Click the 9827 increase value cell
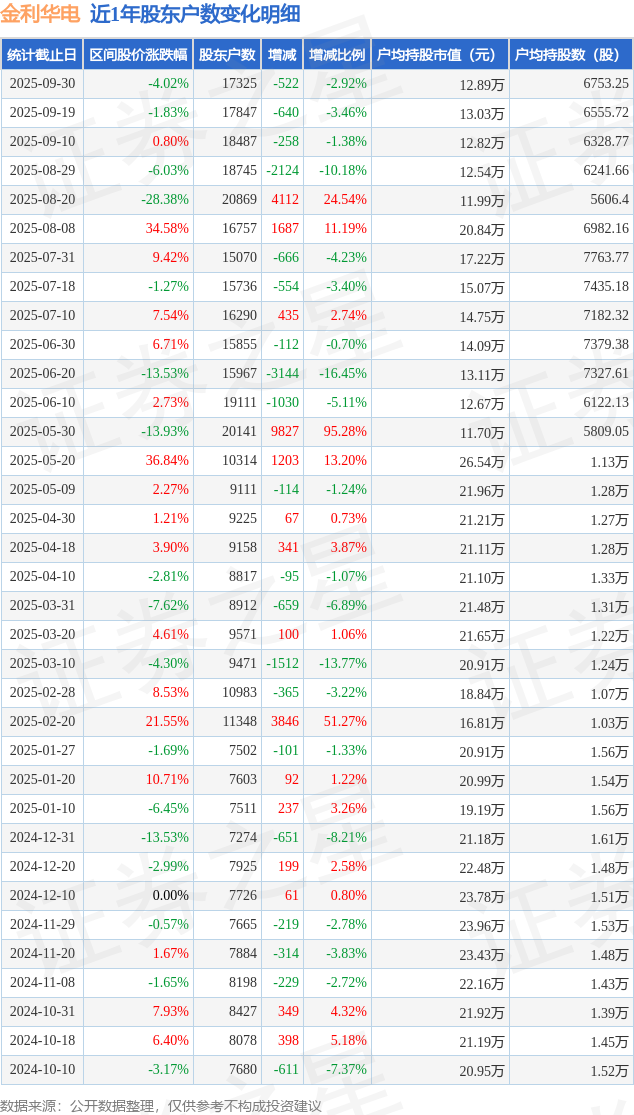The height and width of the screenshot is (1115, 634). point(285,432)
